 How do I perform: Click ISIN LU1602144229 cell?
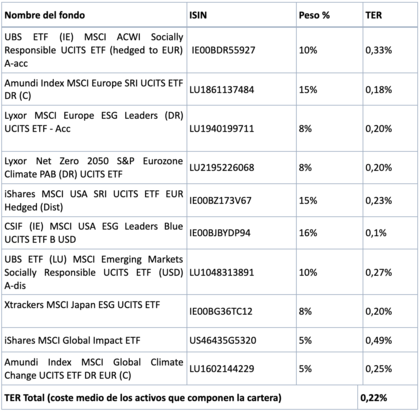[x=222, y=369]
